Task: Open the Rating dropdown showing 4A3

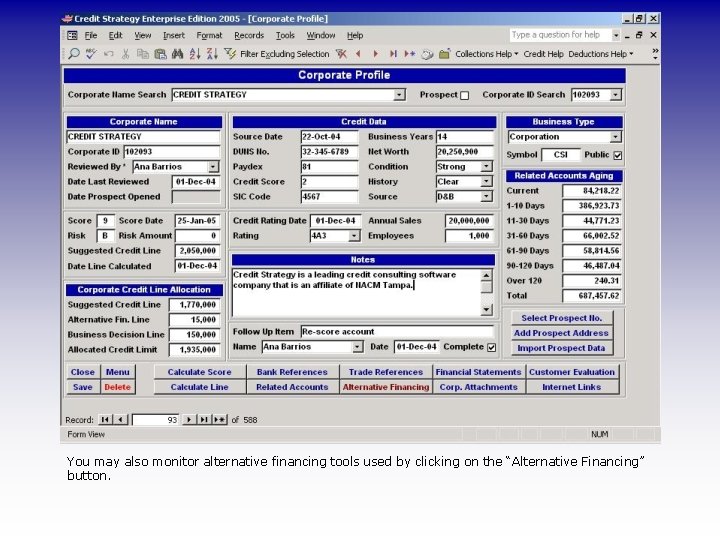Action: pyautogui.click(x=354, y=236)
